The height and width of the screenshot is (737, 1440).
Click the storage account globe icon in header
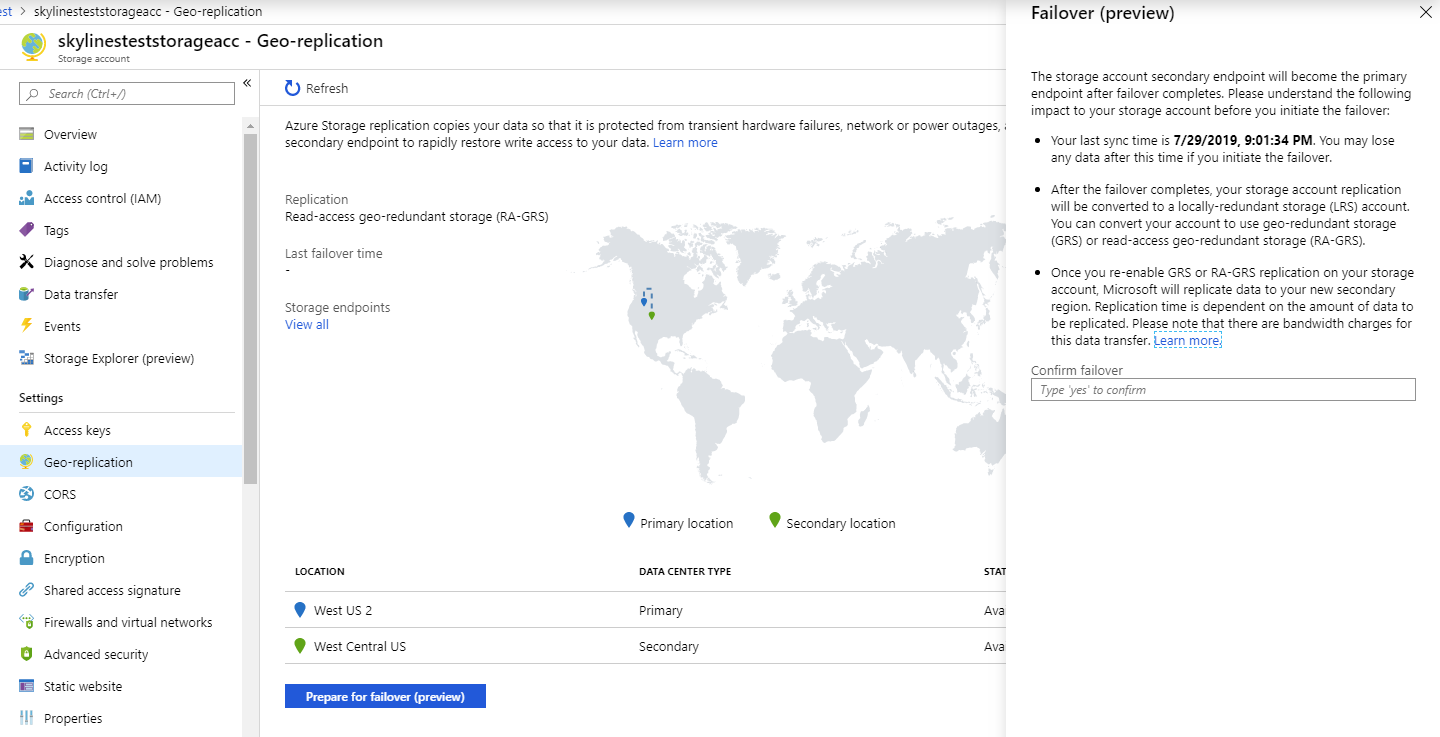tap(33, 46)
